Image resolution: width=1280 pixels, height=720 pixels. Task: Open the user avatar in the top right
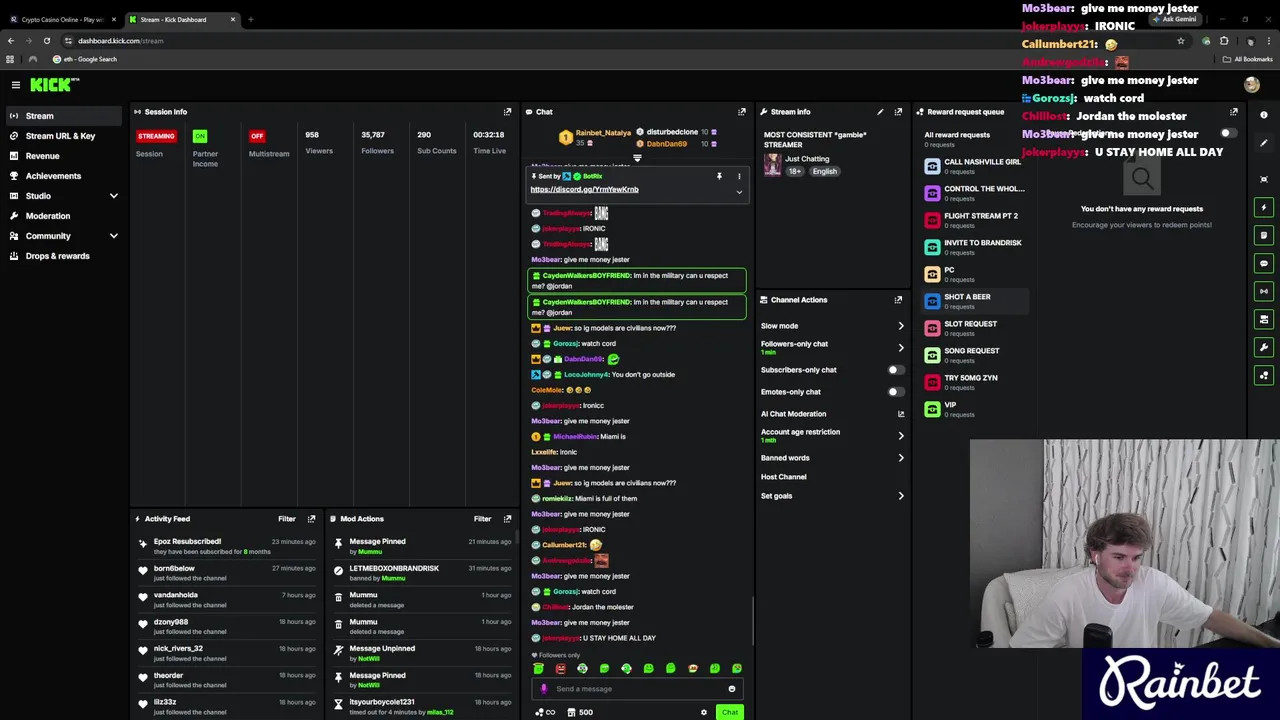pos(1251,86)
